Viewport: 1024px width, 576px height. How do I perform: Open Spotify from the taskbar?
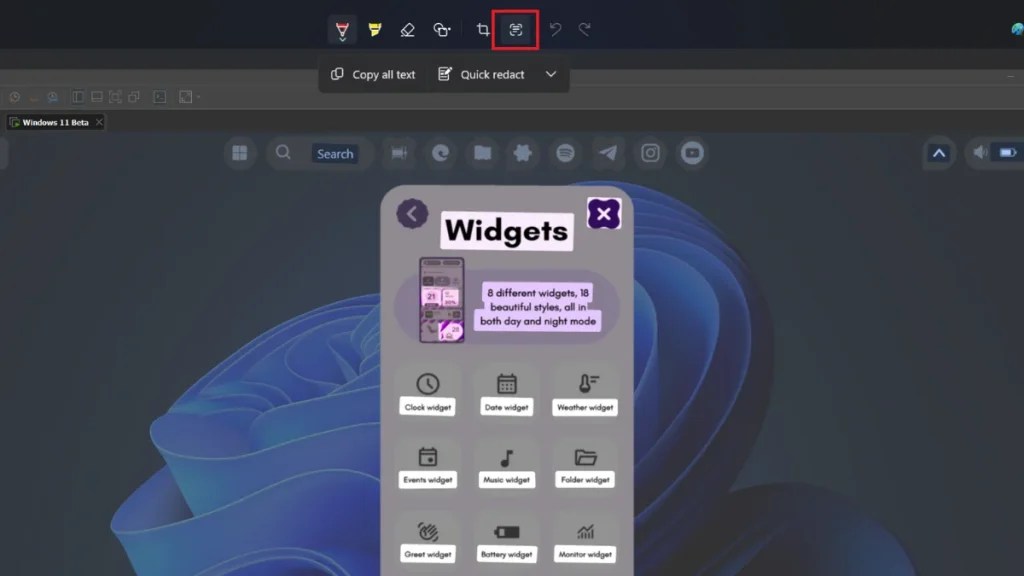coord(565,153)
